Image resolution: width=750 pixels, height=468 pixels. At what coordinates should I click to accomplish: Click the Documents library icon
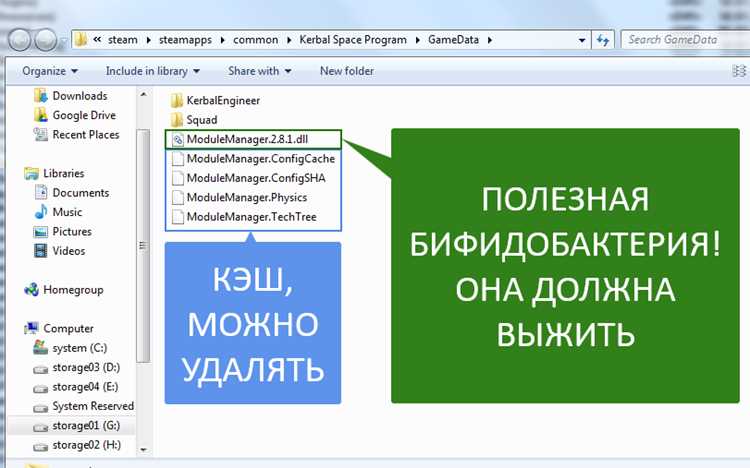point(41,193)
